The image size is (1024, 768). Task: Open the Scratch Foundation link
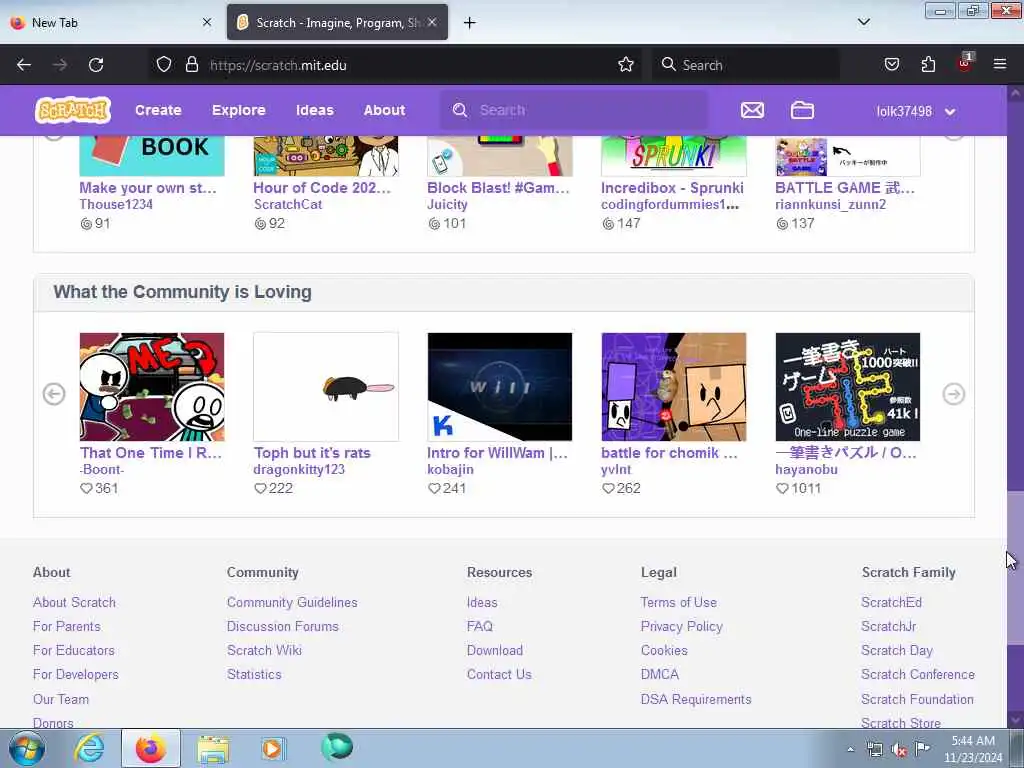tap(917, 699)
